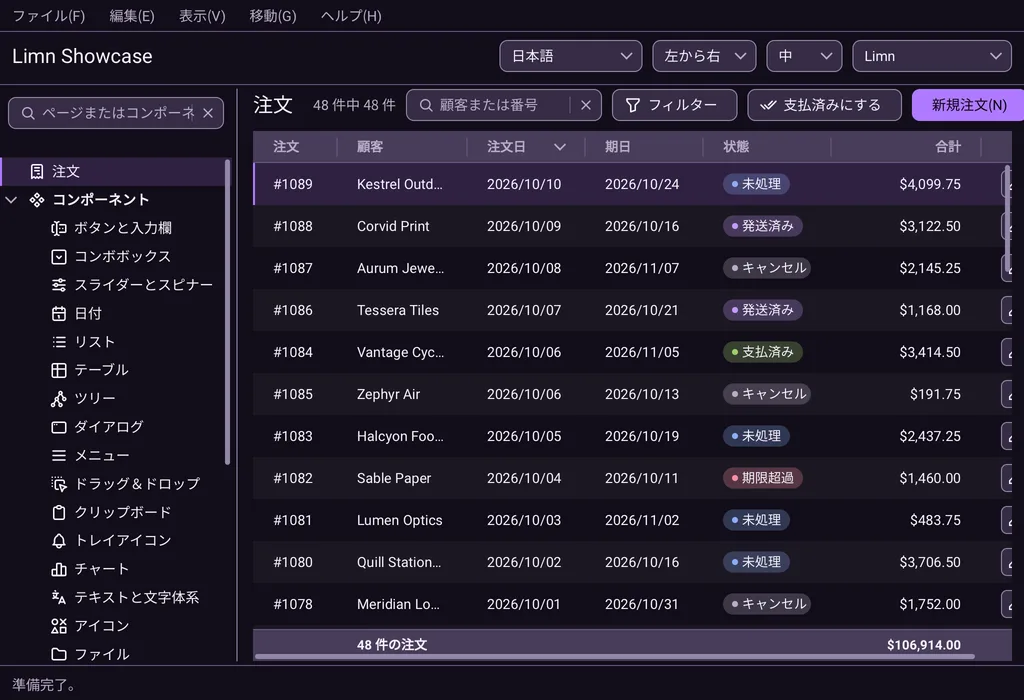This screenshot has width=1024, height=700.
Task: Click the $106,914.00 total sum
Action: [x=923, y=645]
